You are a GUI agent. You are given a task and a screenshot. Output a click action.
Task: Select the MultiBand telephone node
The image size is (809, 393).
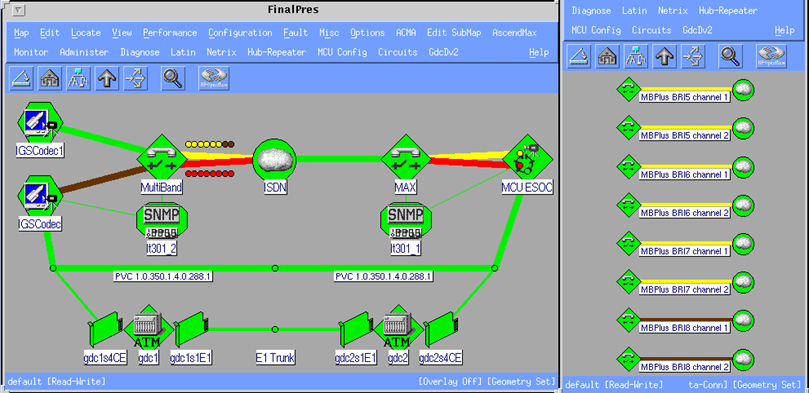pos(161,159)
